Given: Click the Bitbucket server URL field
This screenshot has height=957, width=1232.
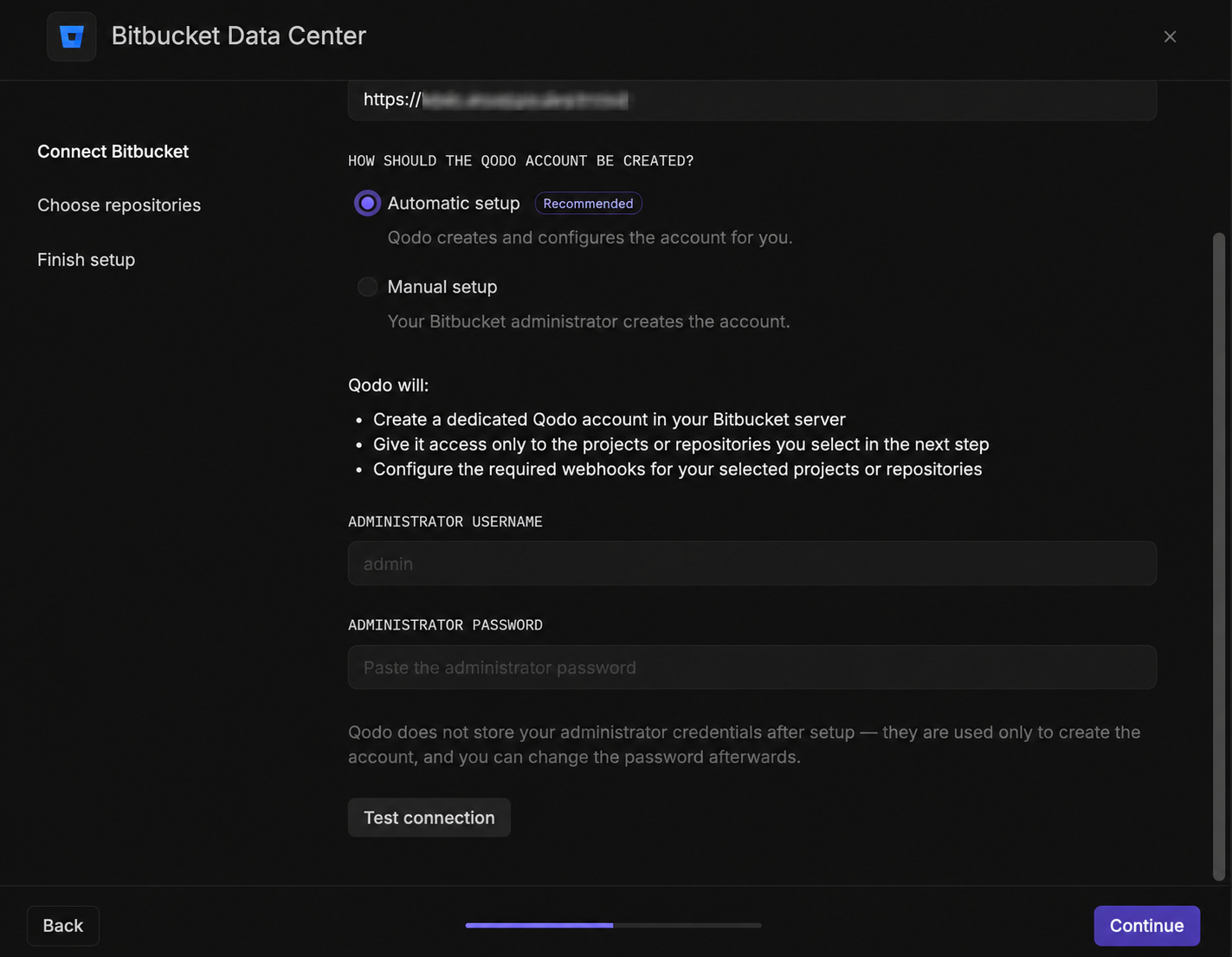Looking at the screenshot, I should point(752,100).
